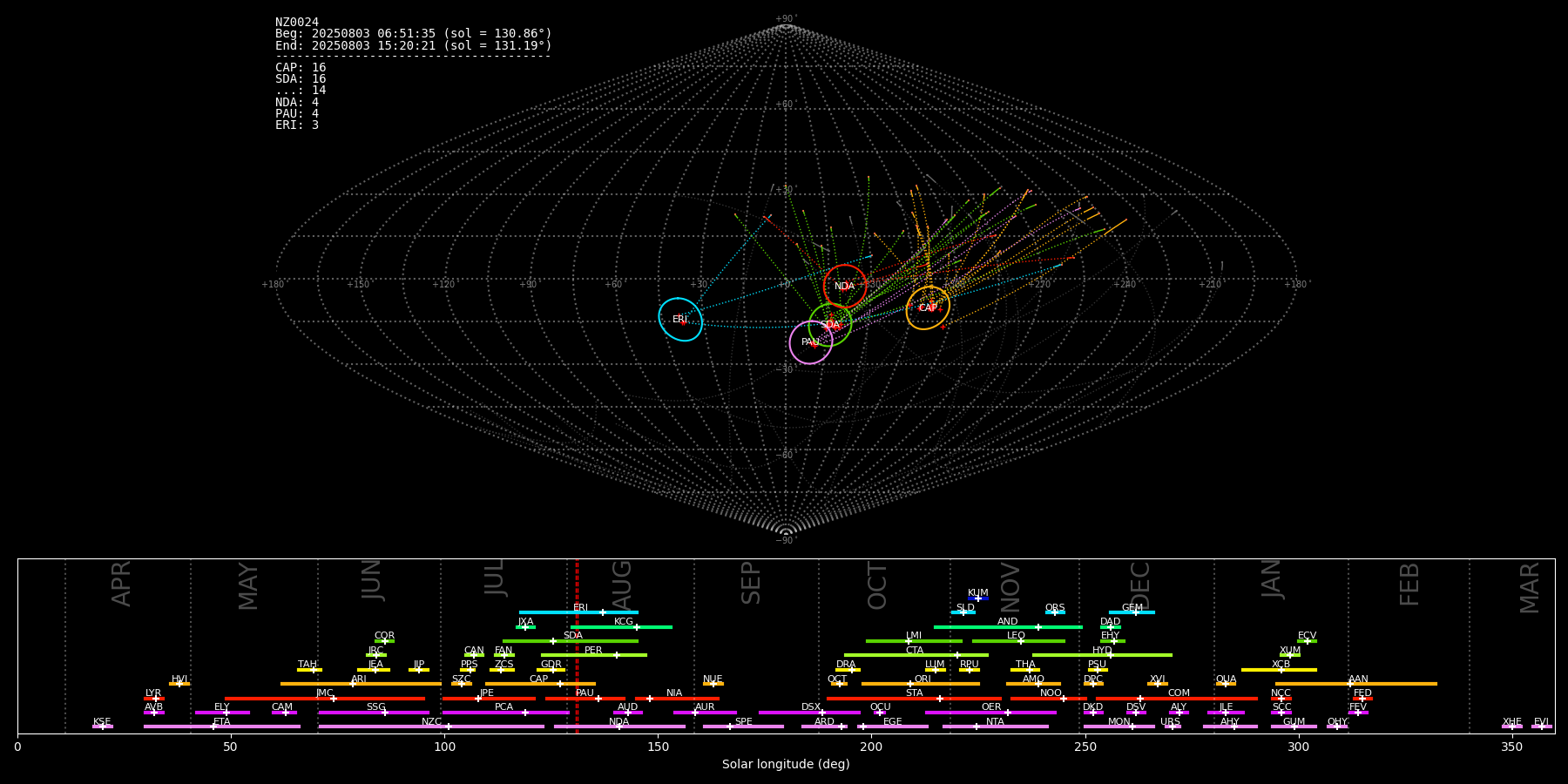The image size is (1568, 784).
Task: Select the NOO shower bar in timeline
Action: point(1049,699)
